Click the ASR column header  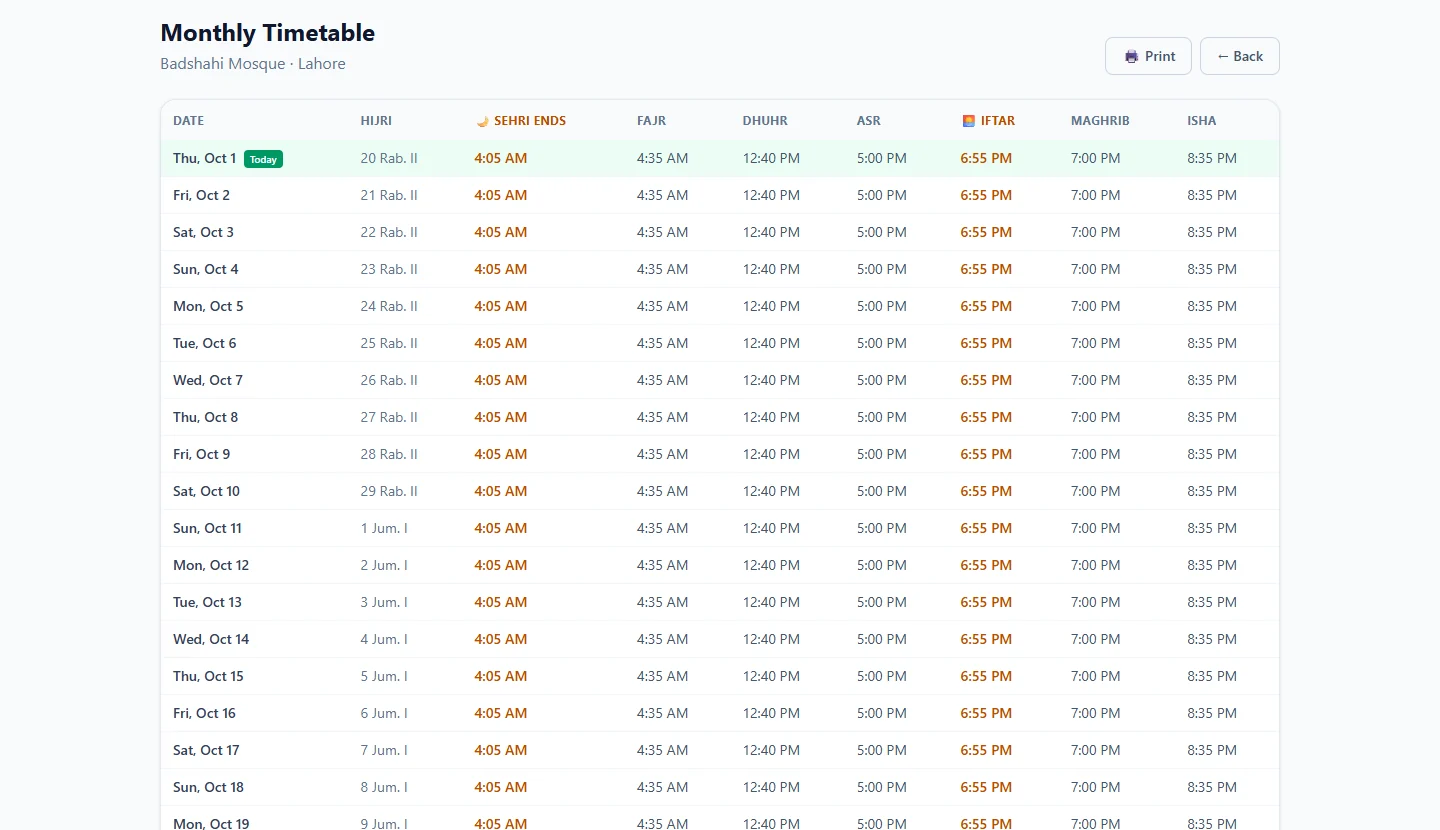pos(869,121)
